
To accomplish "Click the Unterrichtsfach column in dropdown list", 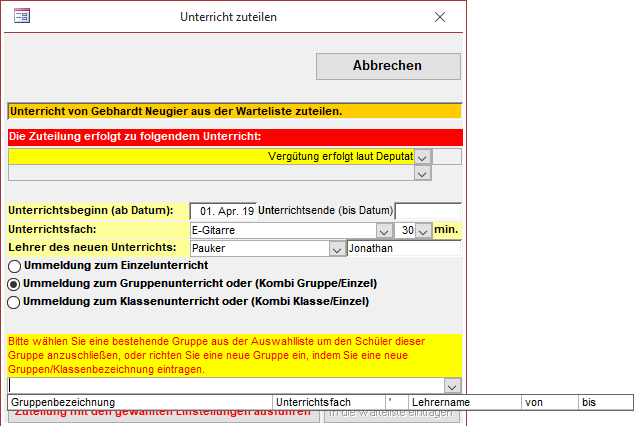I will pyautogui.click(x=330, y=402).
